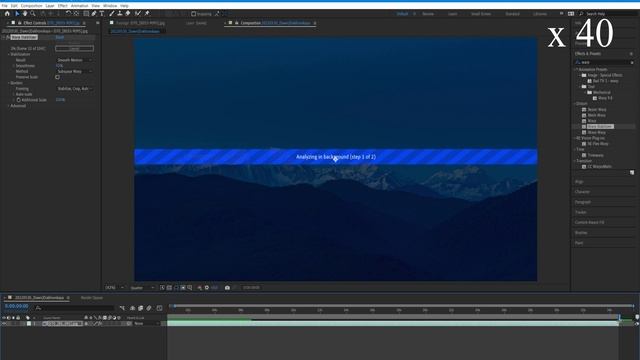
Task: Click the Reset link for Warp Stabilizer
Action: point(60,37)
